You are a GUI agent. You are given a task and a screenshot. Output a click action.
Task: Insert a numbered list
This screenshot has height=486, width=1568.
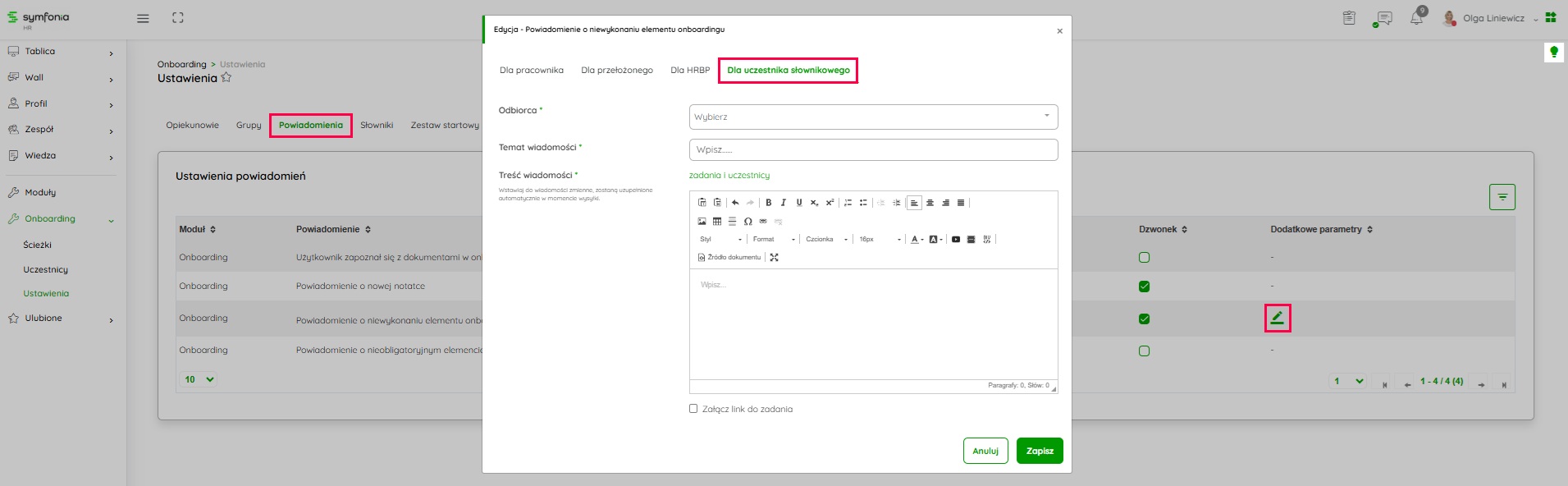[848, 203]
